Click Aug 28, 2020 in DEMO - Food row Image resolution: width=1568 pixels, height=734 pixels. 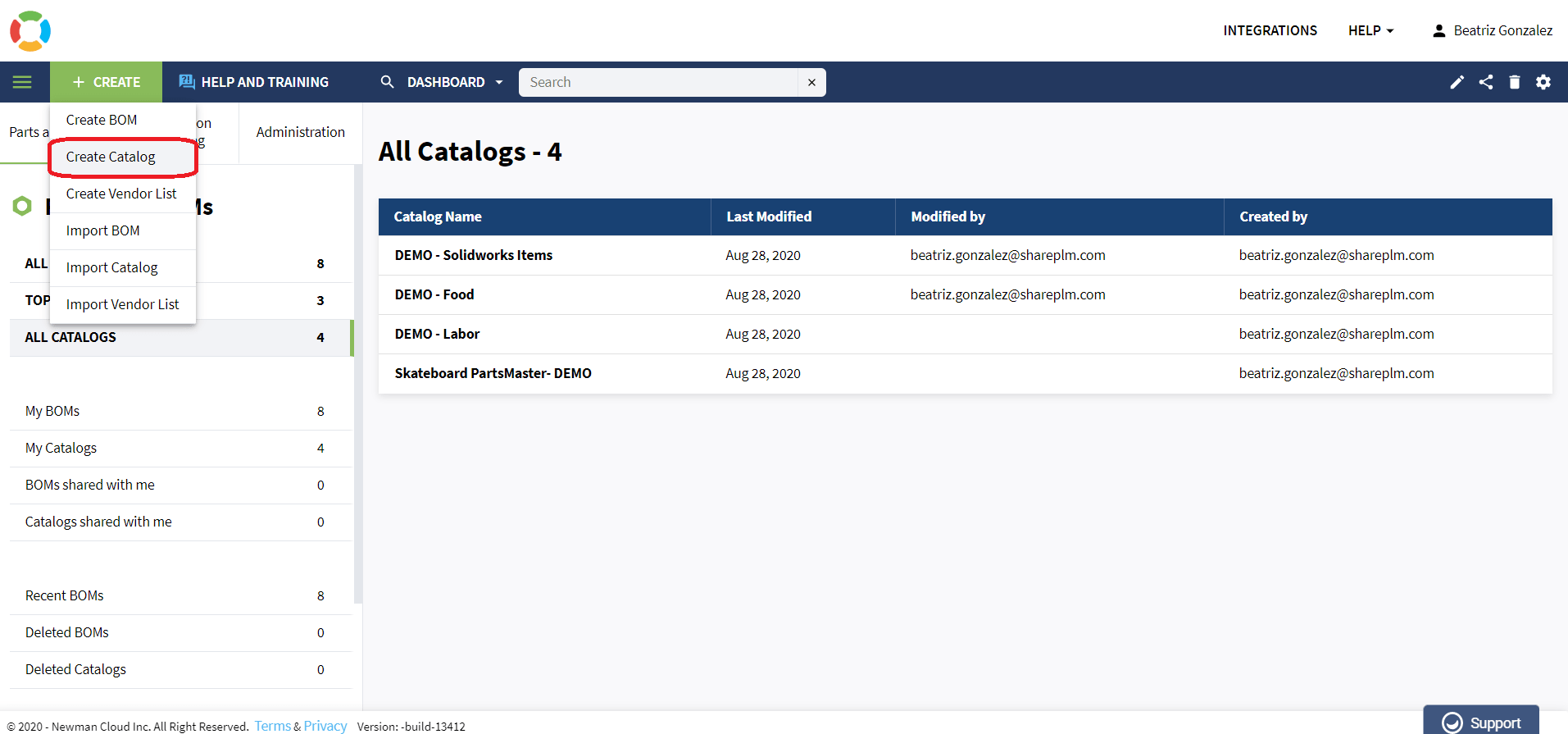point(763,294)
